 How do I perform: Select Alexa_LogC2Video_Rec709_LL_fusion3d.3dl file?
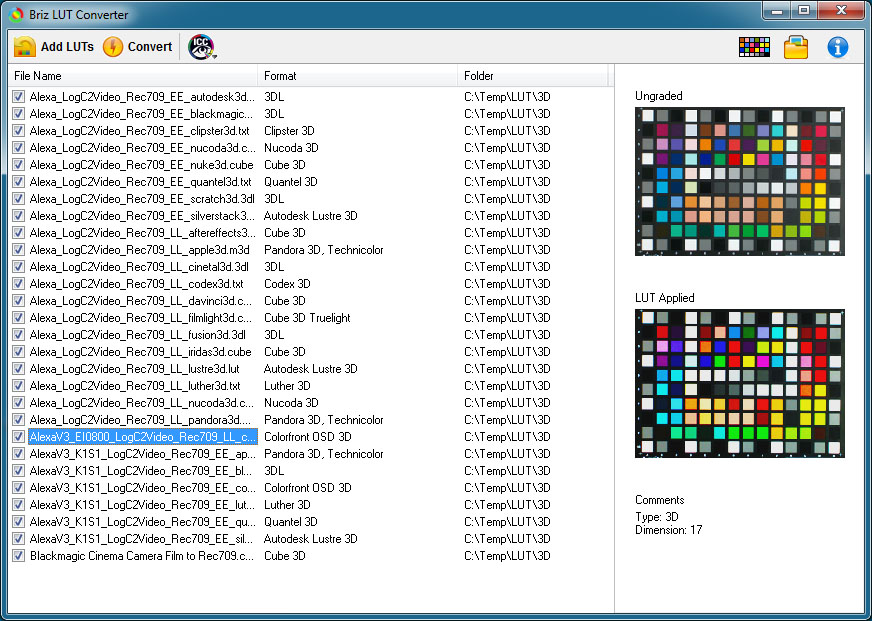point(138,335)
